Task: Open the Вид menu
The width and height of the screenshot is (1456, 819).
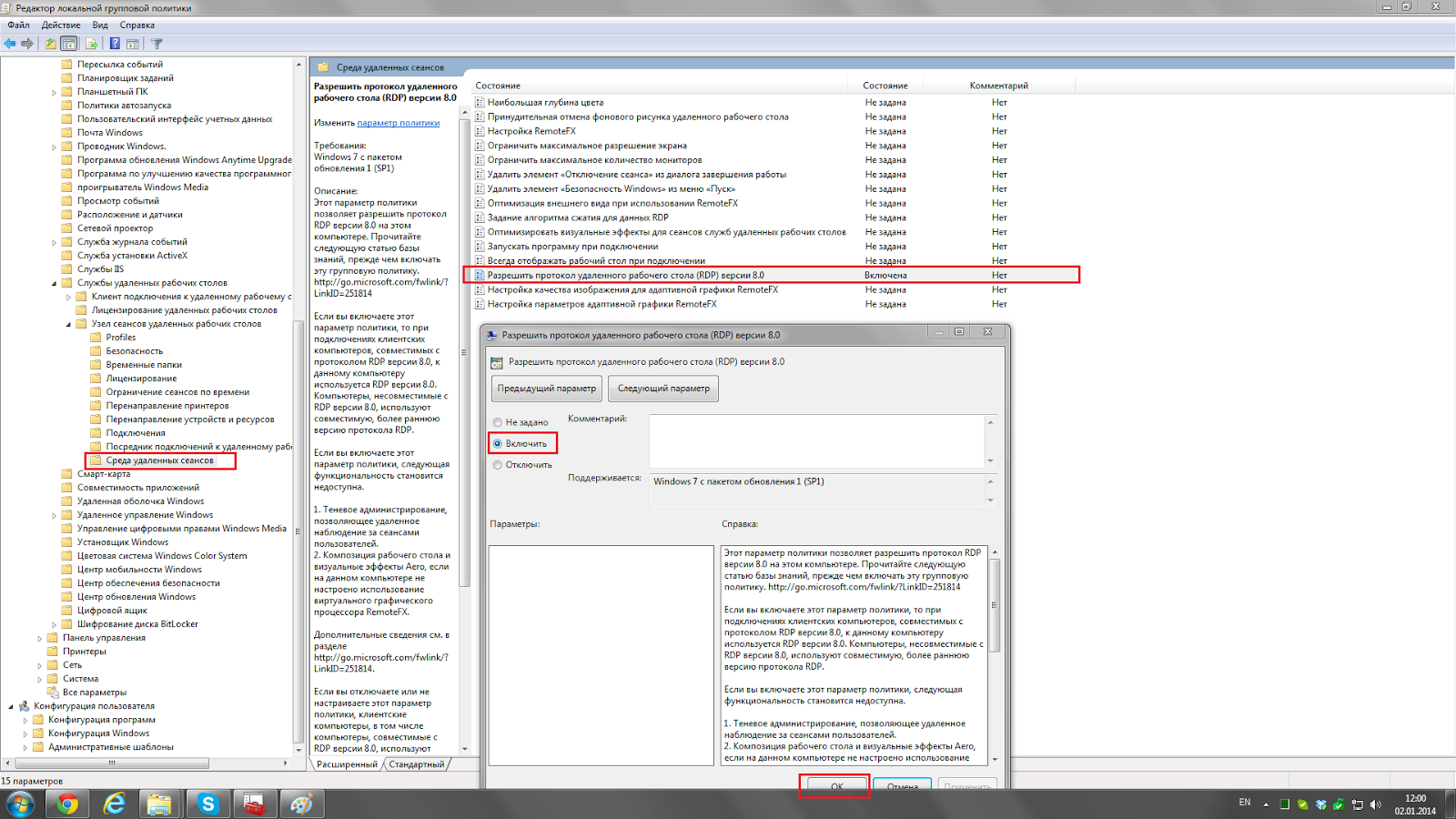Action: pos(100,25)
